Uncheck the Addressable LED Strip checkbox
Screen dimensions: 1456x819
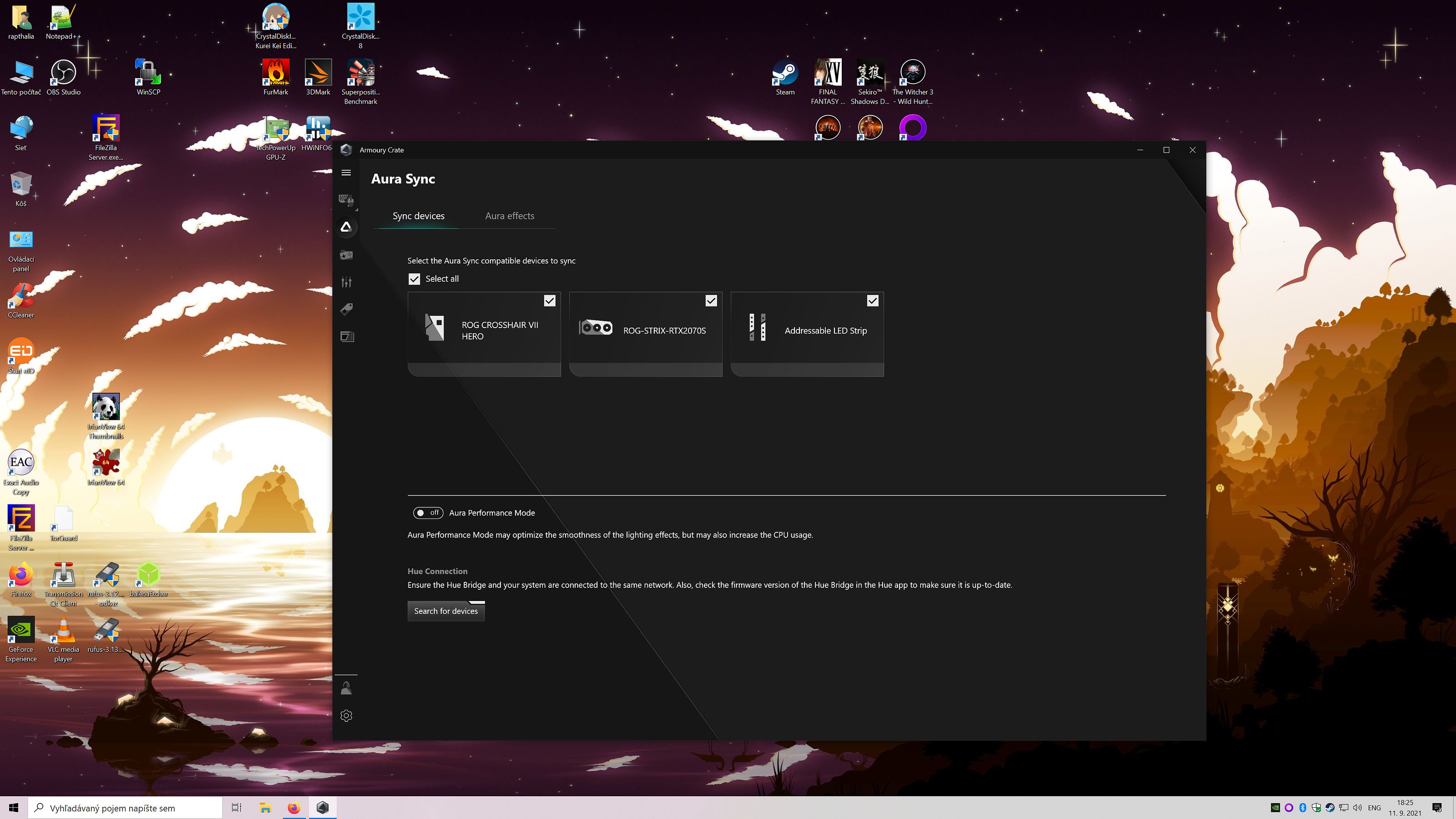873,301
